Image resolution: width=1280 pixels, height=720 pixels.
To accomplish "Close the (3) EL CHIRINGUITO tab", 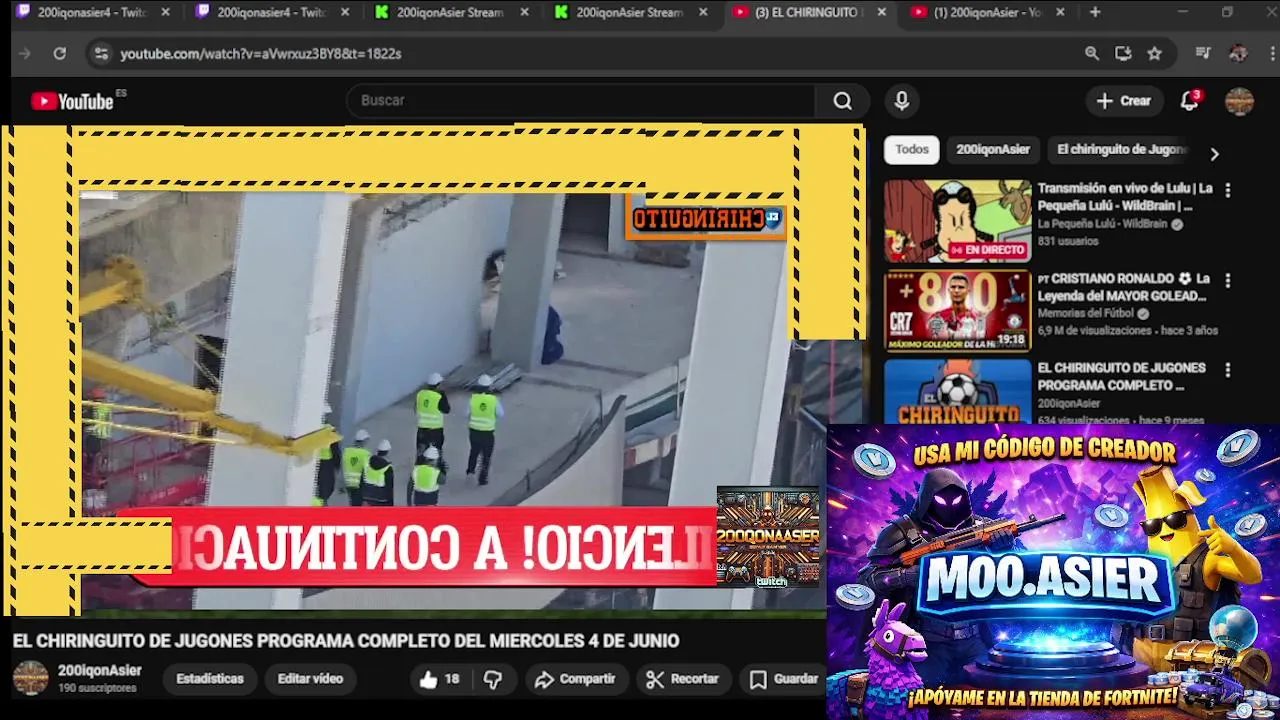I will pyautogui.click(x=881, y=12).
